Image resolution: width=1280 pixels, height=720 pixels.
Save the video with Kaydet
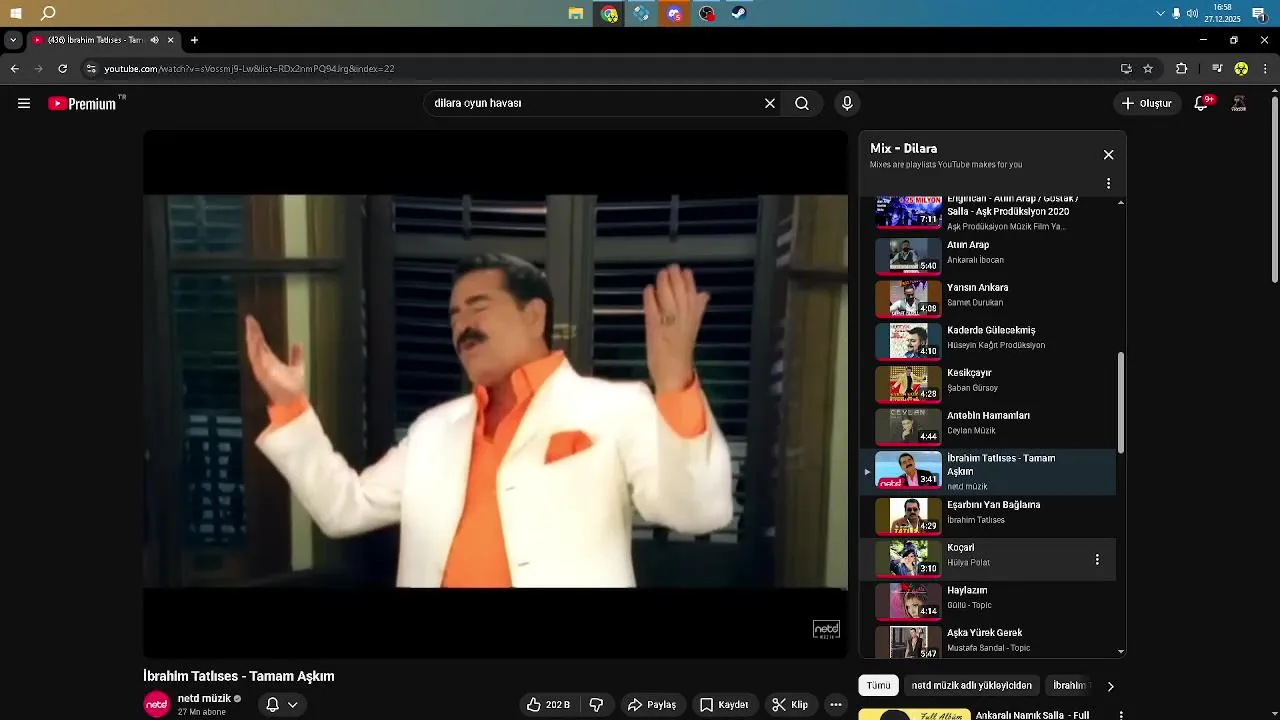click(x=724, y=705)
